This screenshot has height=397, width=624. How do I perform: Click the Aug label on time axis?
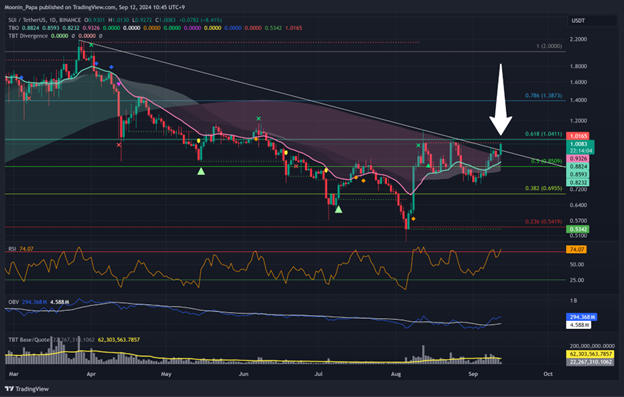[396, 374]
